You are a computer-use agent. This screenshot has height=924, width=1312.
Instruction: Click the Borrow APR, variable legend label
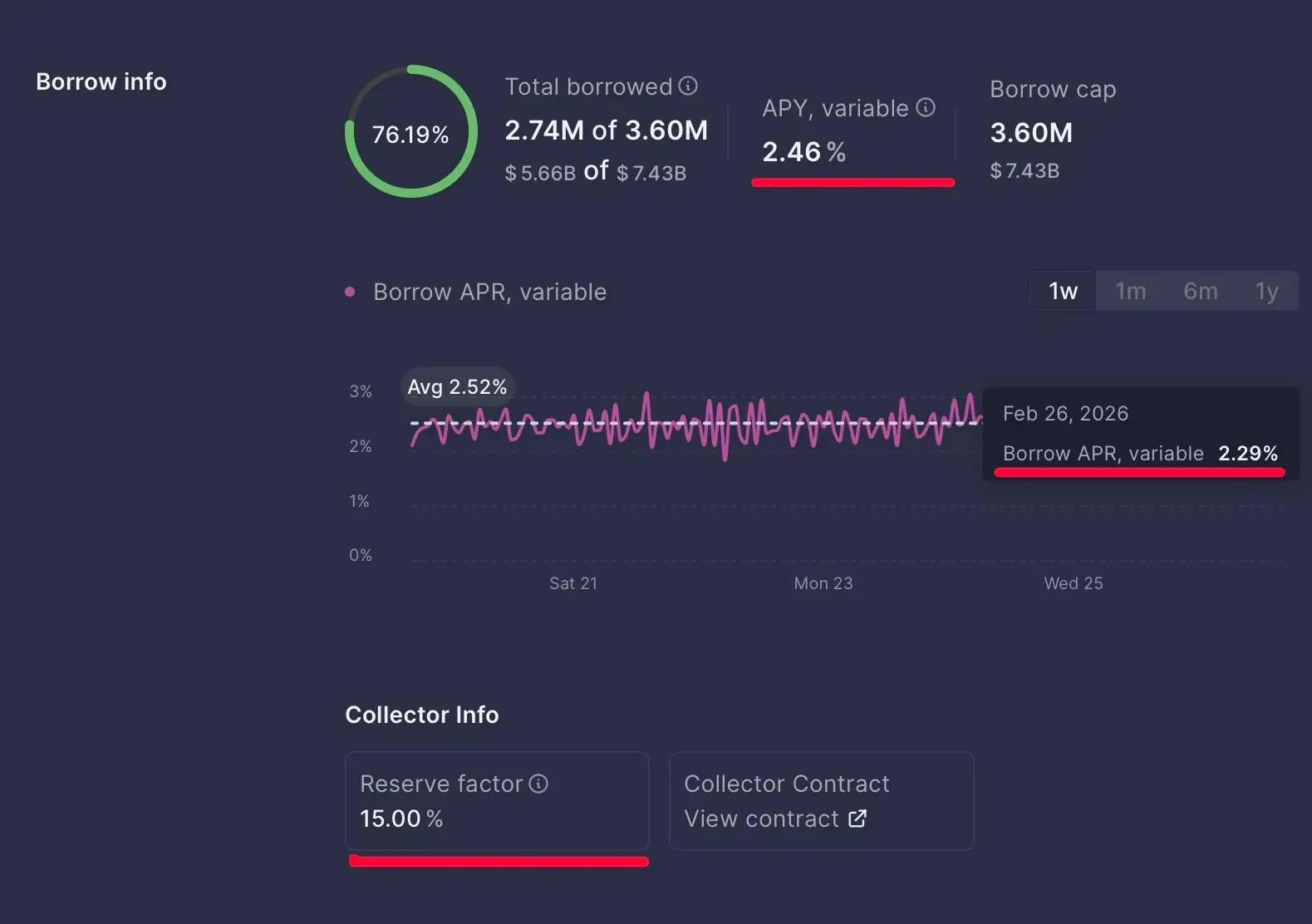point(489,292)
